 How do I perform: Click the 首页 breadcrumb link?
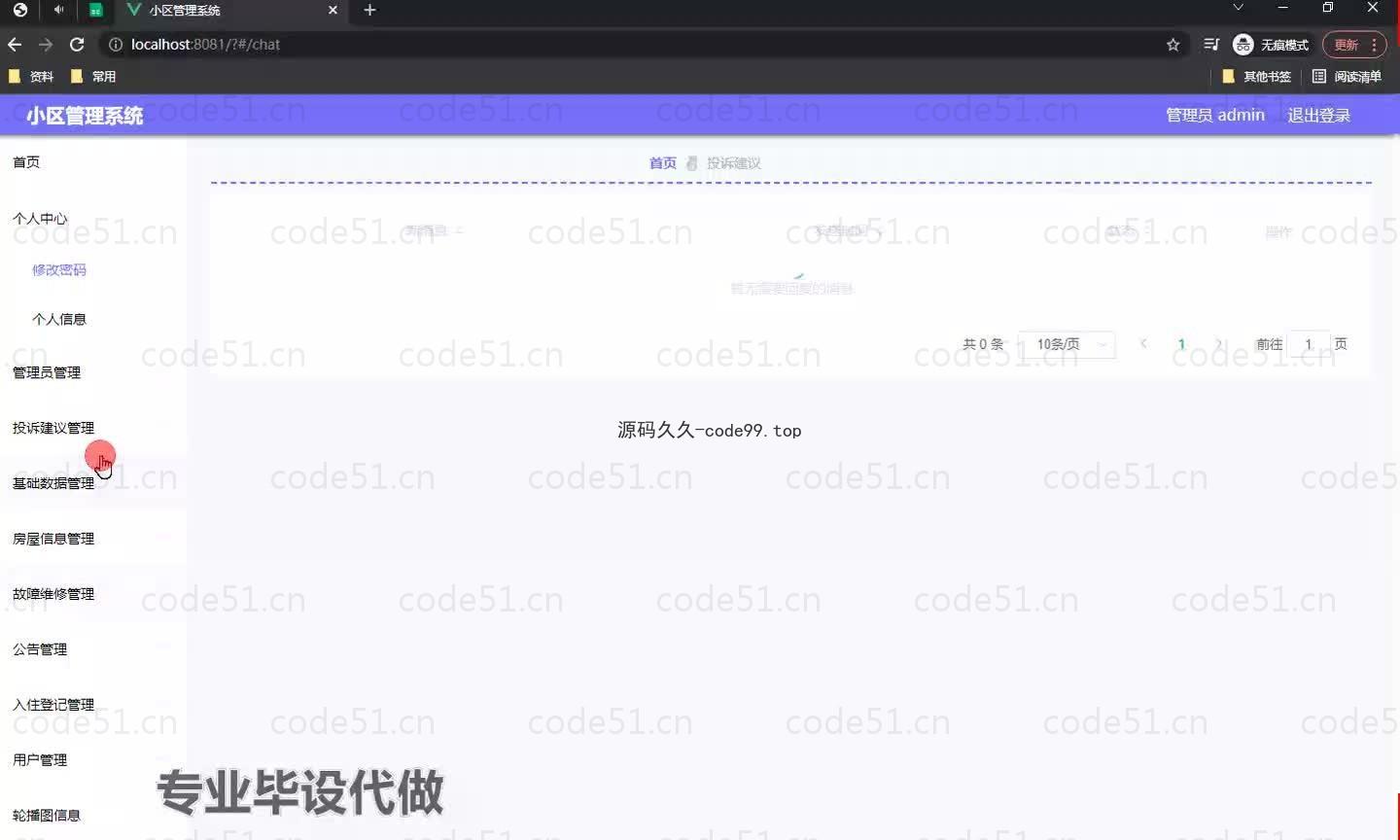click(x=663, y=163)
